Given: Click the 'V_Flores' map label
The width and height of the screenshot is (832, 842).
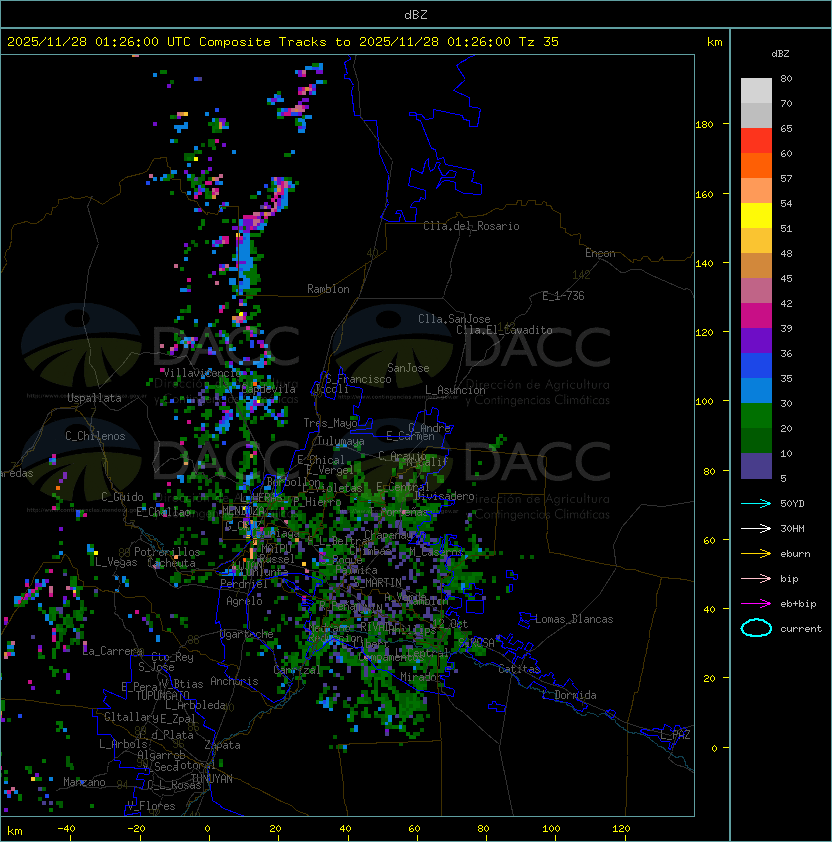Looking at the screenshot, I should [x=151, y=806].
